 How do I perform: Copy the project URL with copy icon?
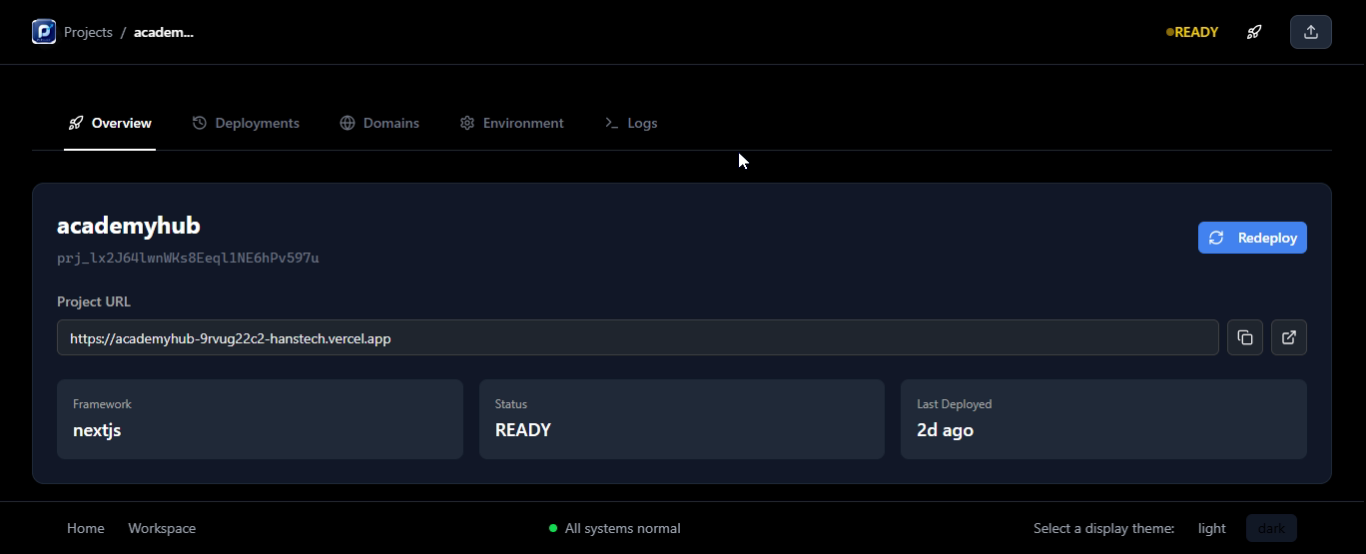pos(1245,338)
